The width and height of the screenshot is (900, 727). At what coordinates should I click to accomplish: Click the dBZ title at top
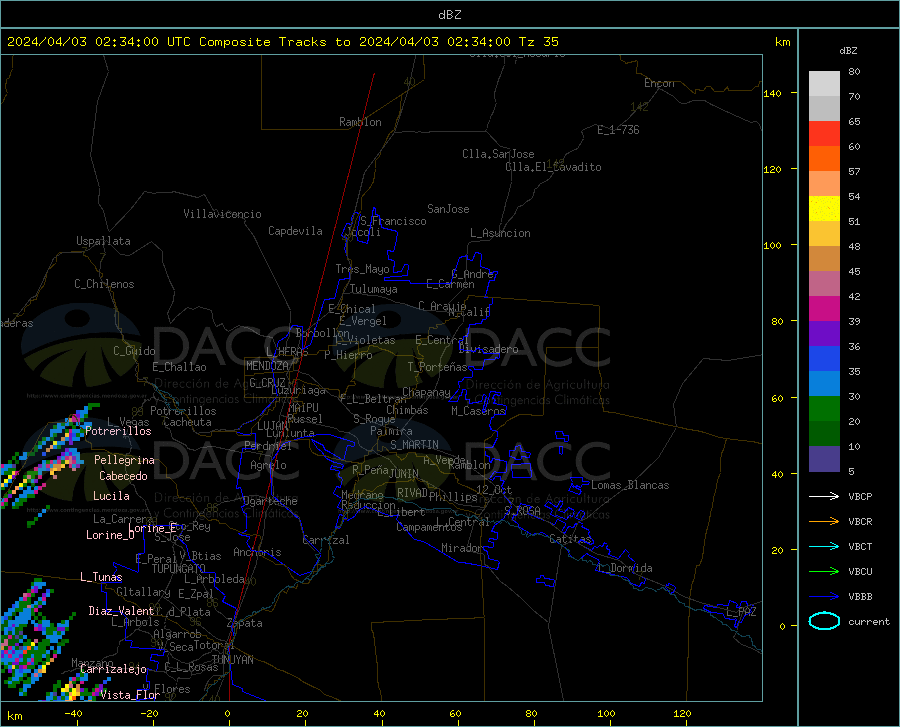coord(449,14)
